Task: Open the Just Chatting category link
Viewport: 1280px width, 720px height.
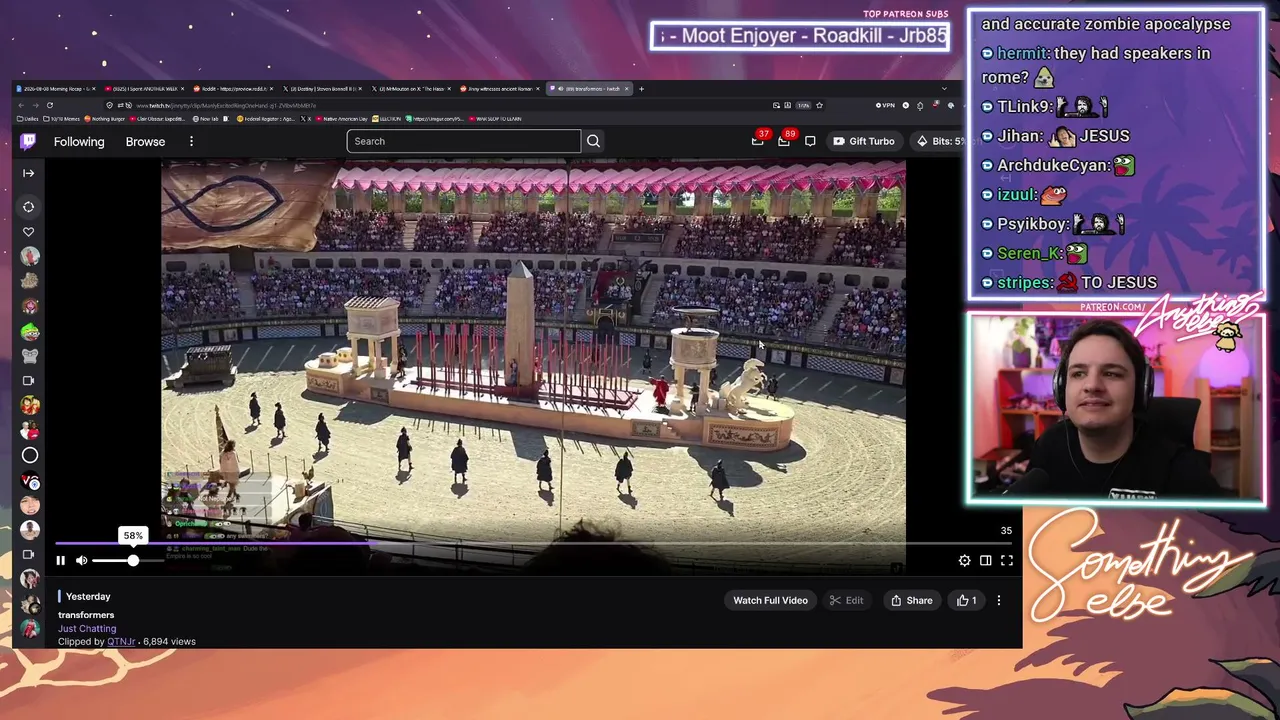Action: [87, 628]
